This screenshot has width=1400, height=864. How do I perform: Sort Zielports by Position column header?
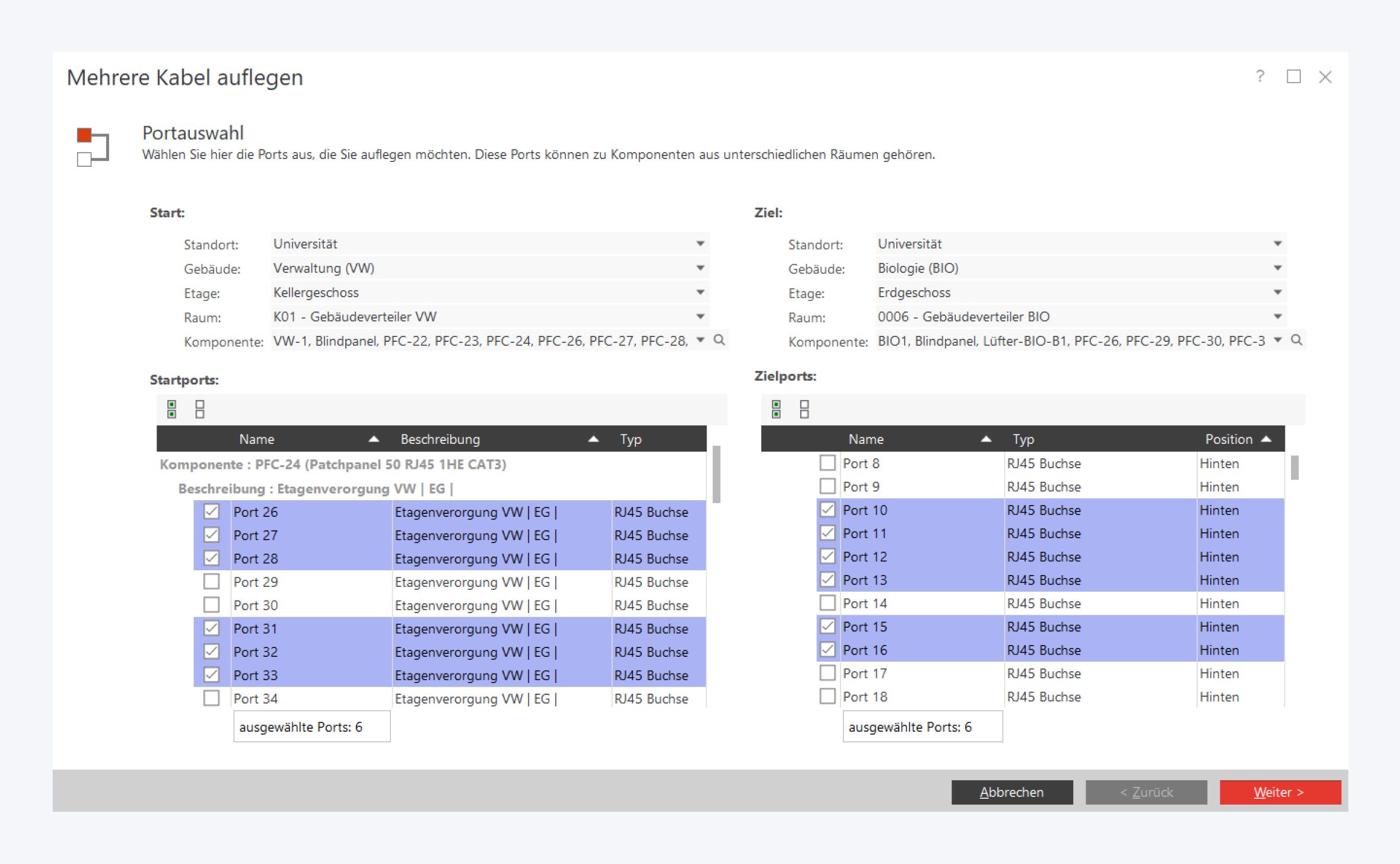point(1229,439)
